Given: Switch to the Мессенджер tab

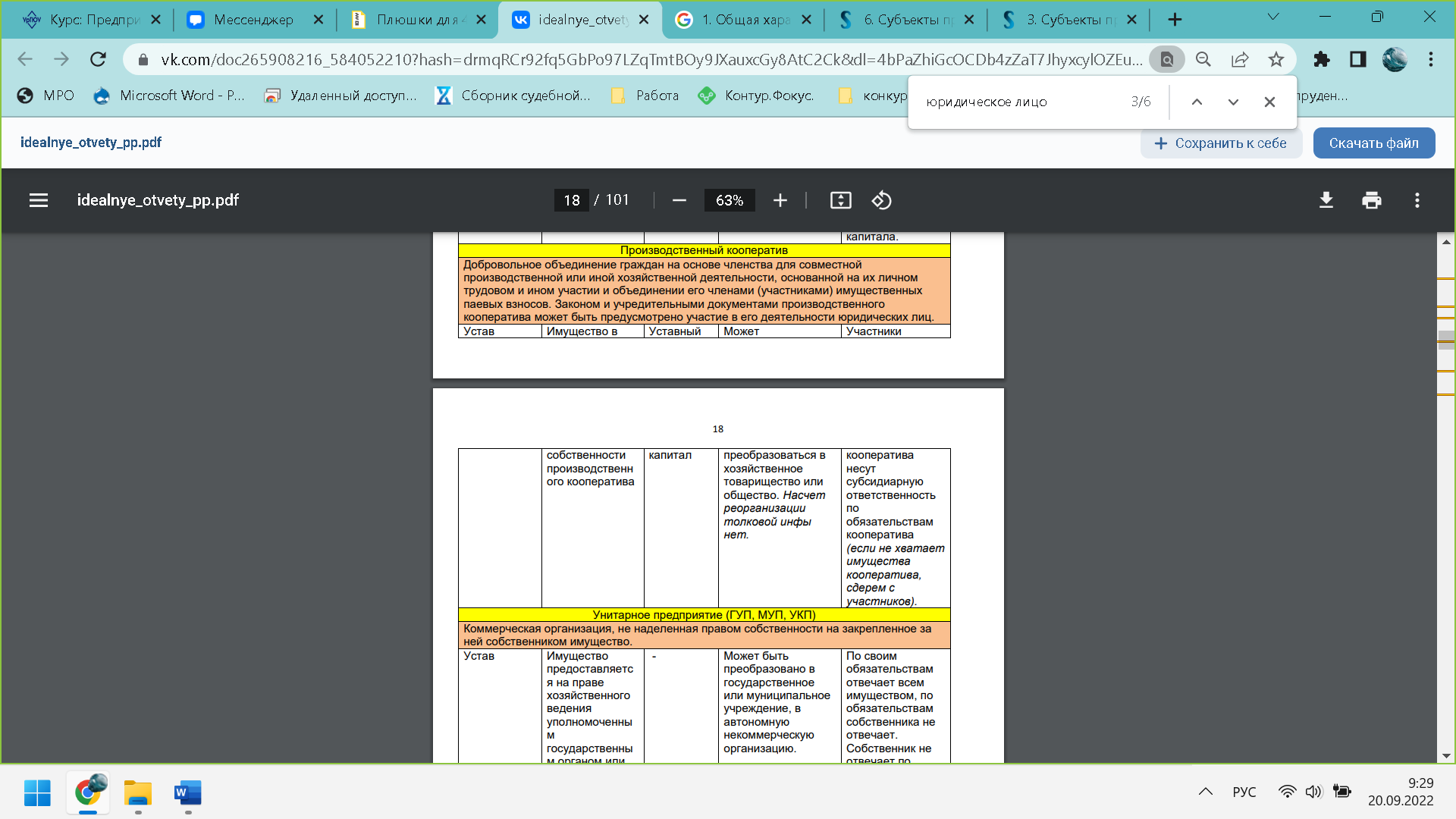Looking at the screenshot, I should (253, 20).
